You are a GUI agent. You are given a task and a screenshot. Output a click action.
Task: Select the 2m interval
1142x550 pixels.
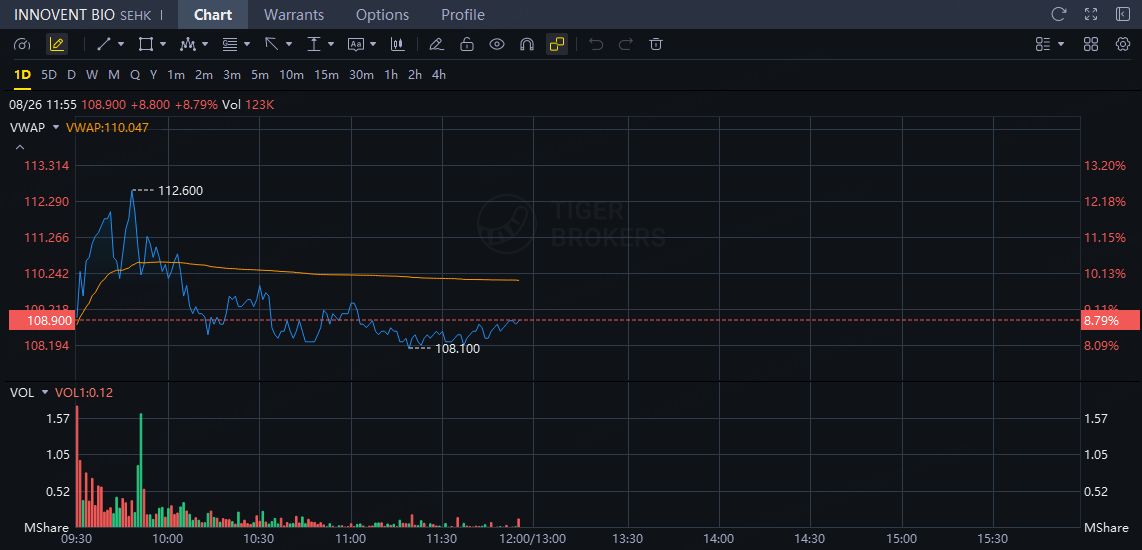(204, 74)
